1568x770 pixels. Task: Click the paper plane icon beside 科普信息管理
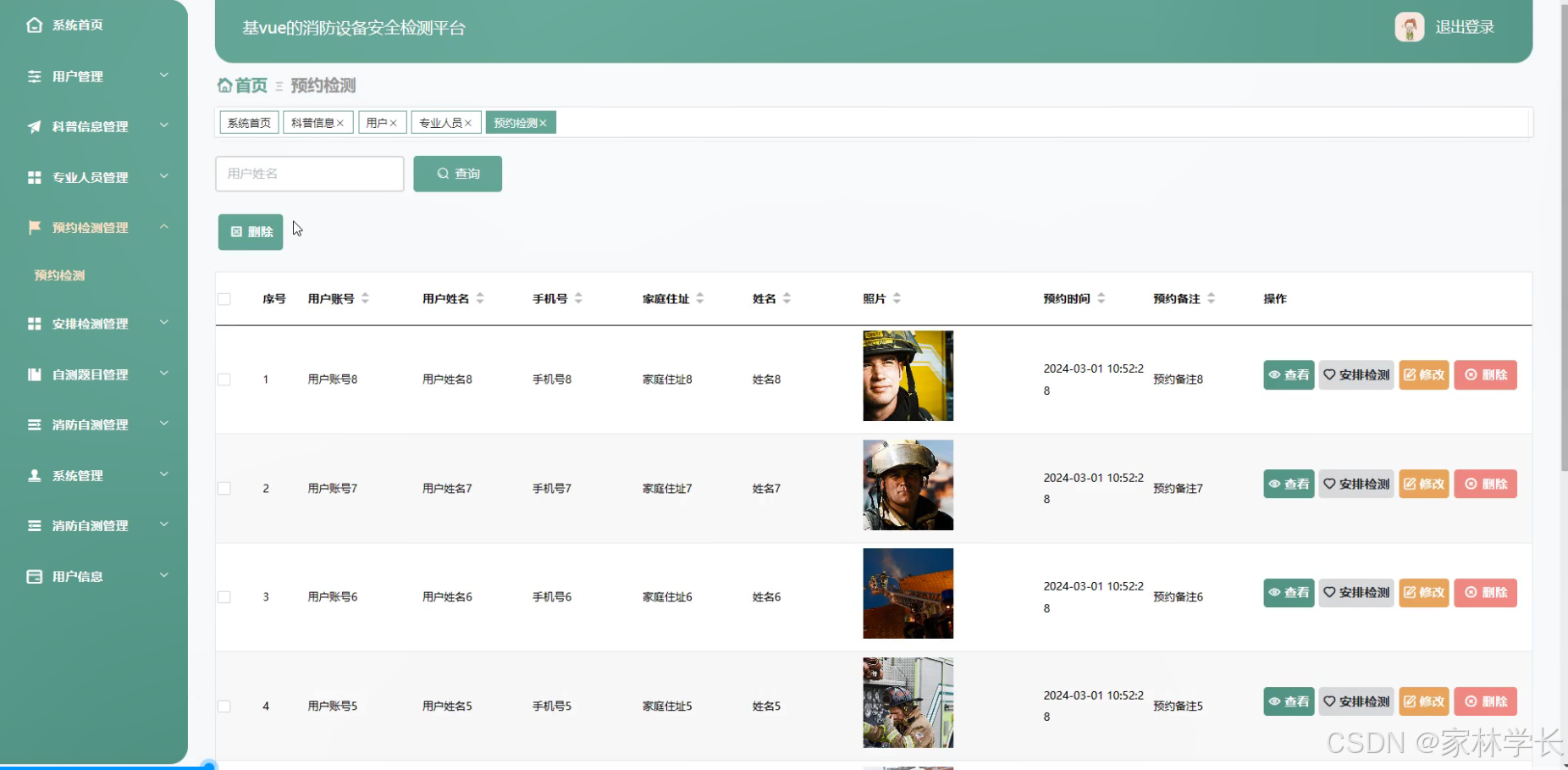(x=34, y=126)
